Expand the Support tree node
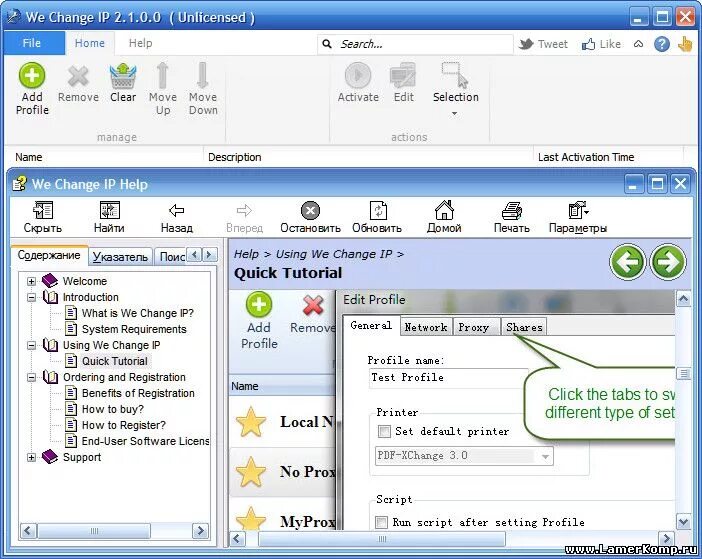702x559 pixels. coord(31,457)
